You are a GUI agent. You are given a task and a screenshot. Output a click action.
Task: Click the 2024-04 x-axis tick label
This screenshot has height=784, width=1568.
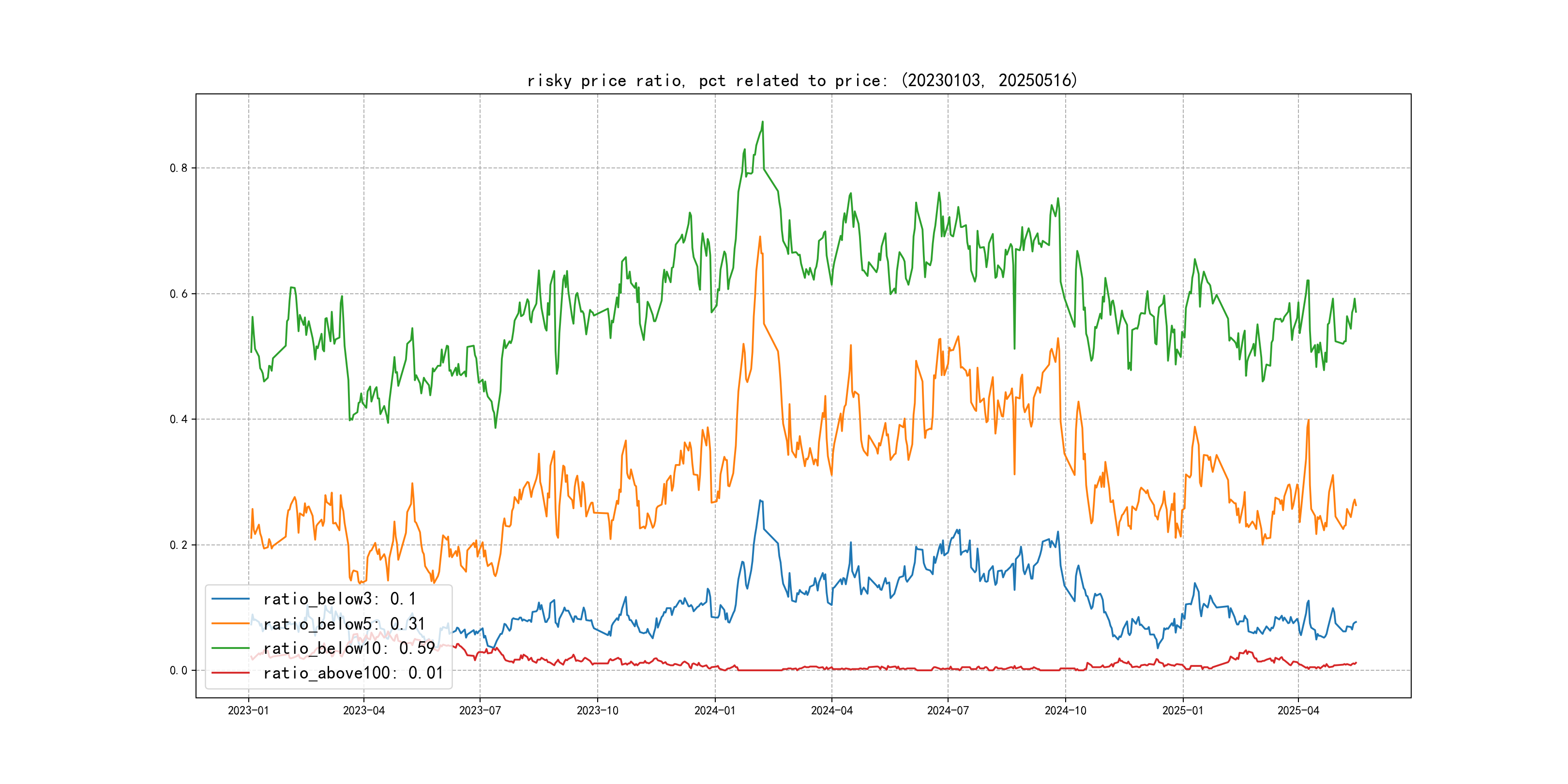click(x=831, y=710)
